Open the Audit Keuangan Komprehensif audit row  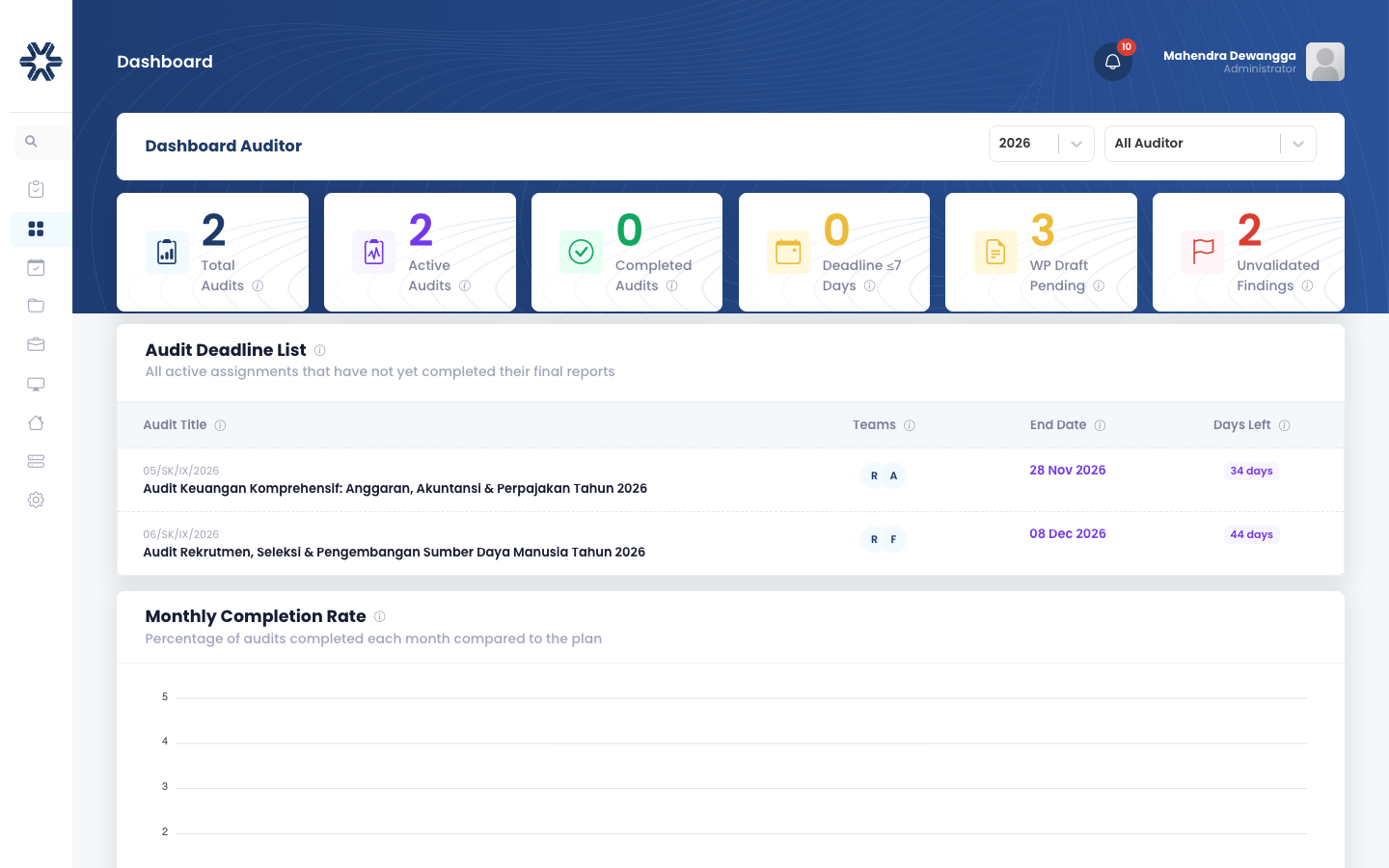pos(730,480)
